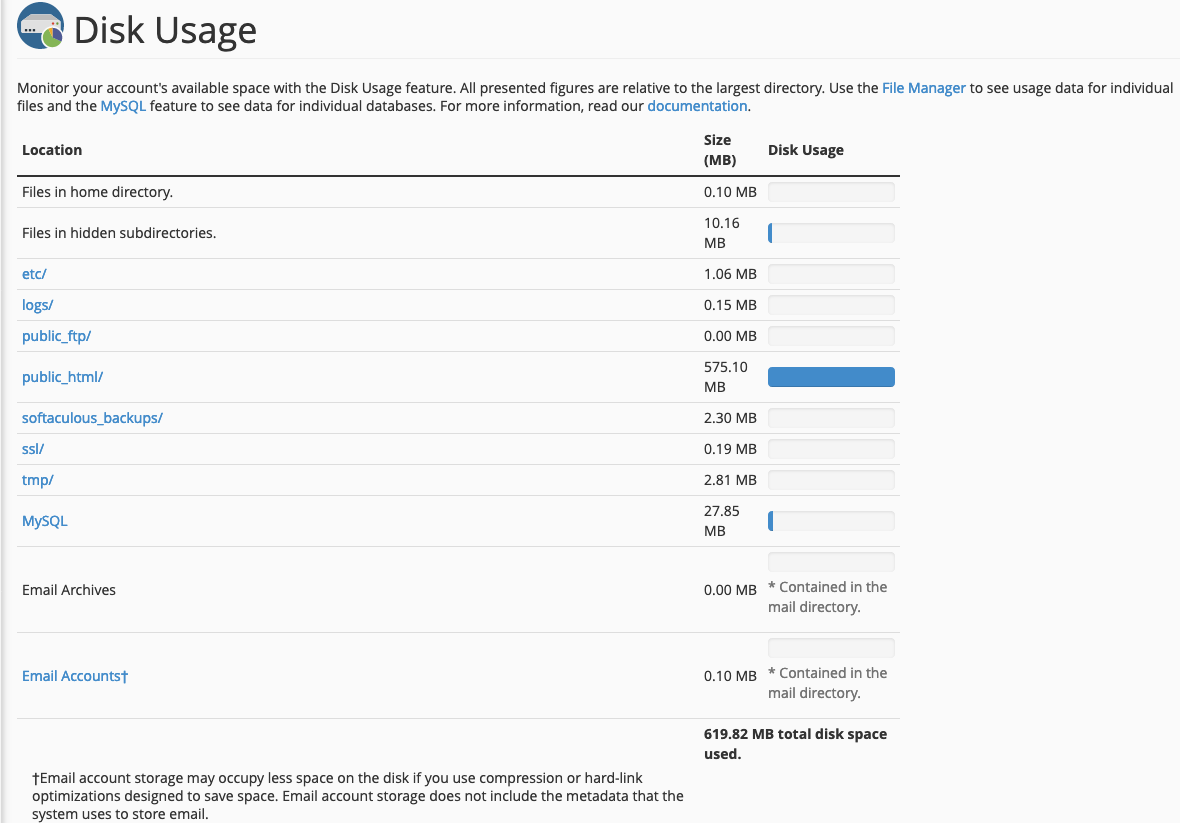Click the public_html usage bar
The width and height of the screenshot is (1180, 823).
point(830,377)
